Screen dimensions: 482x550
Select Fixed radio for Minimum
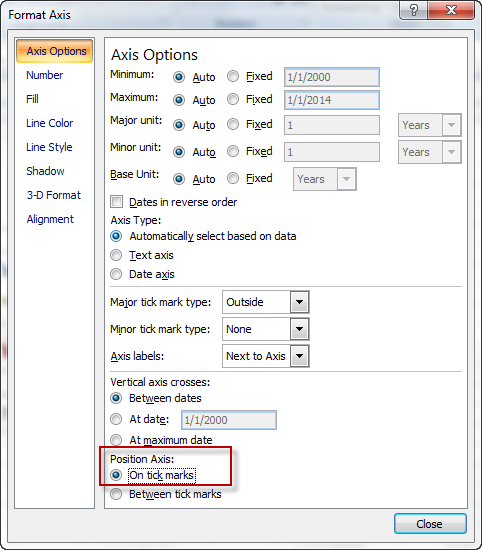pyautogui.click(x=233, y=76)
